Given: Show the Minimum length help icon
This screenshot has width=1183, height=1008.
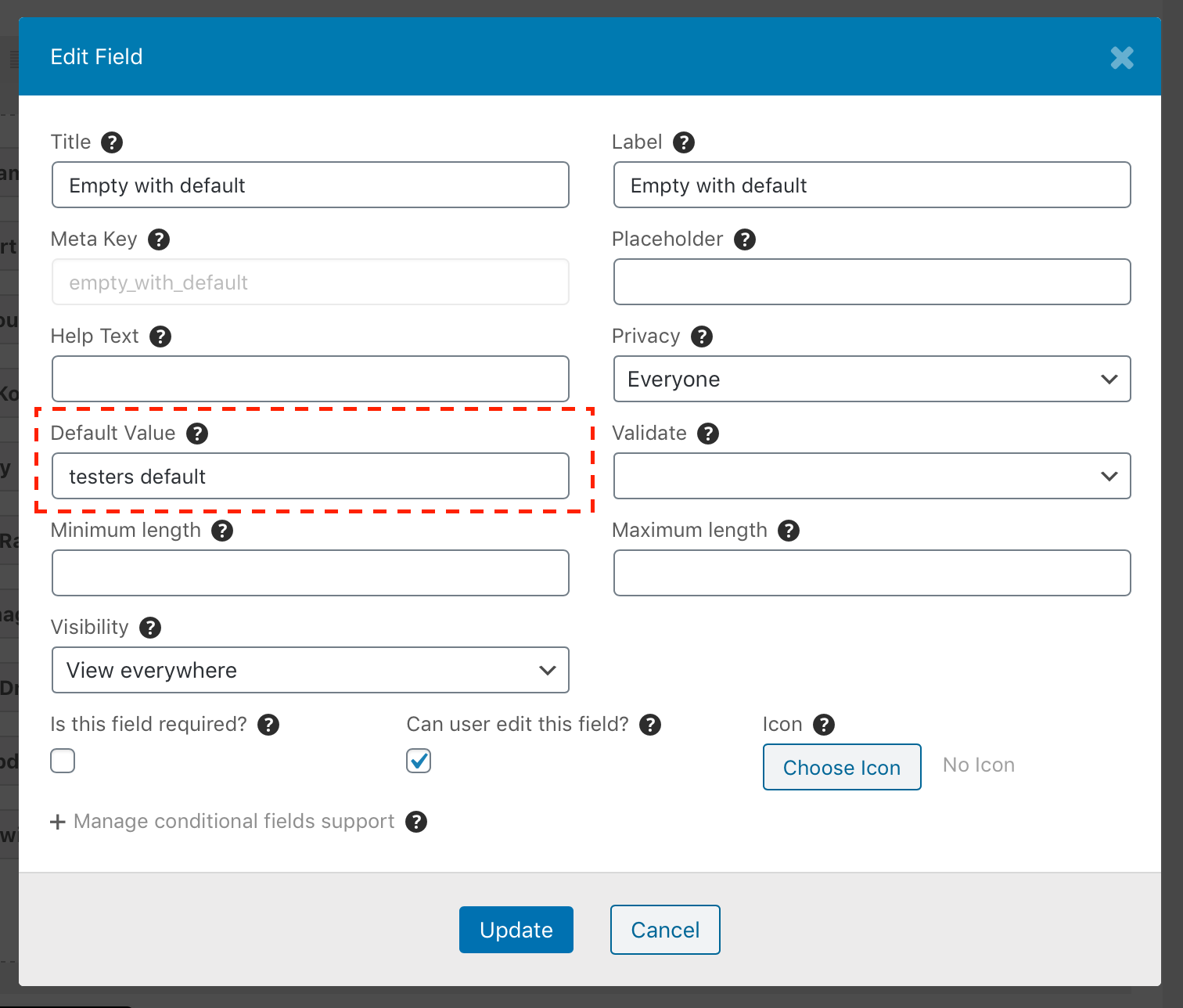Looking at the screenshot, I should click(222, 531).
